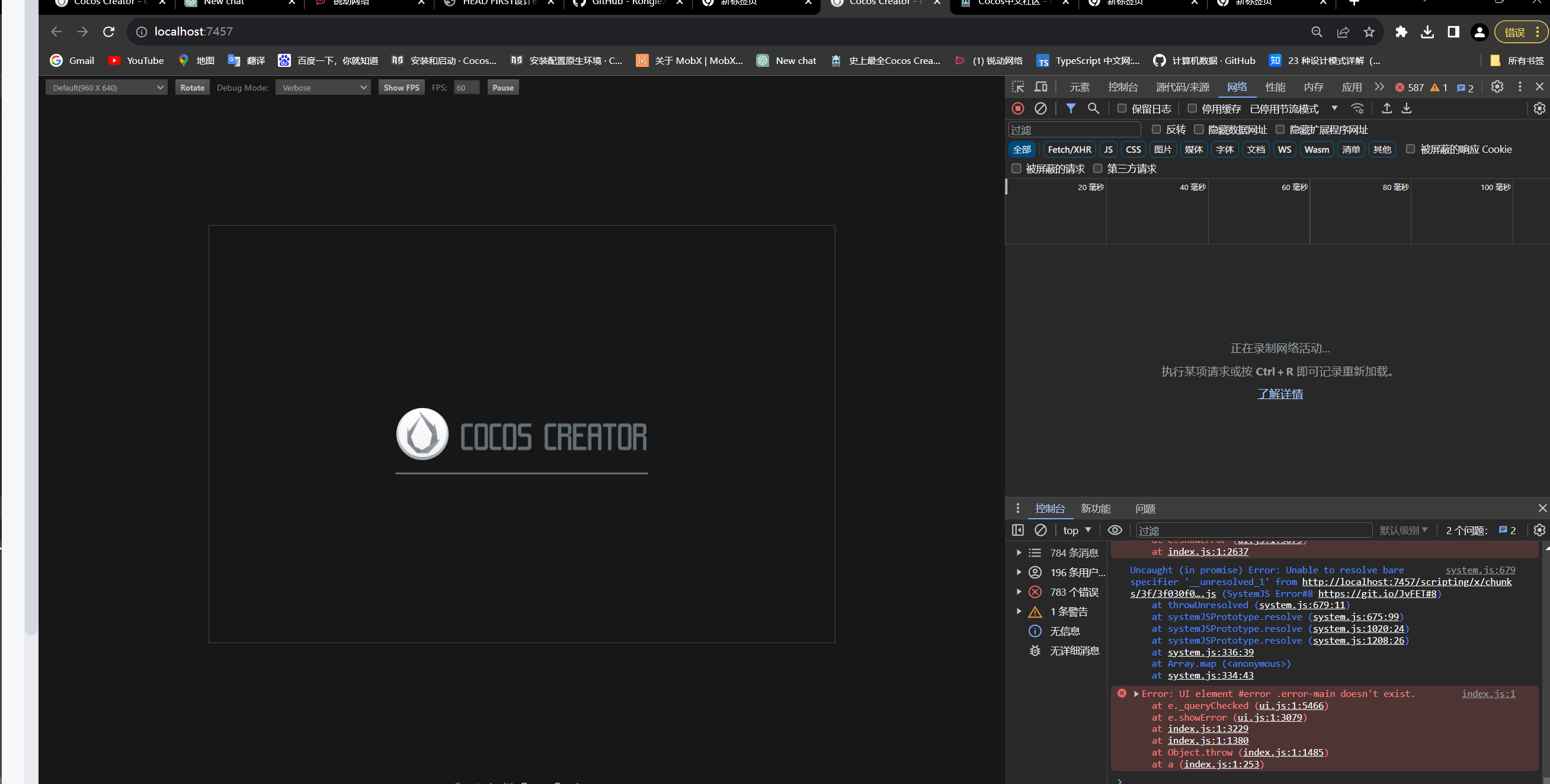Stop recording the network log
The width and height of the screenshot is (1550, 784).
point(1018,108)
